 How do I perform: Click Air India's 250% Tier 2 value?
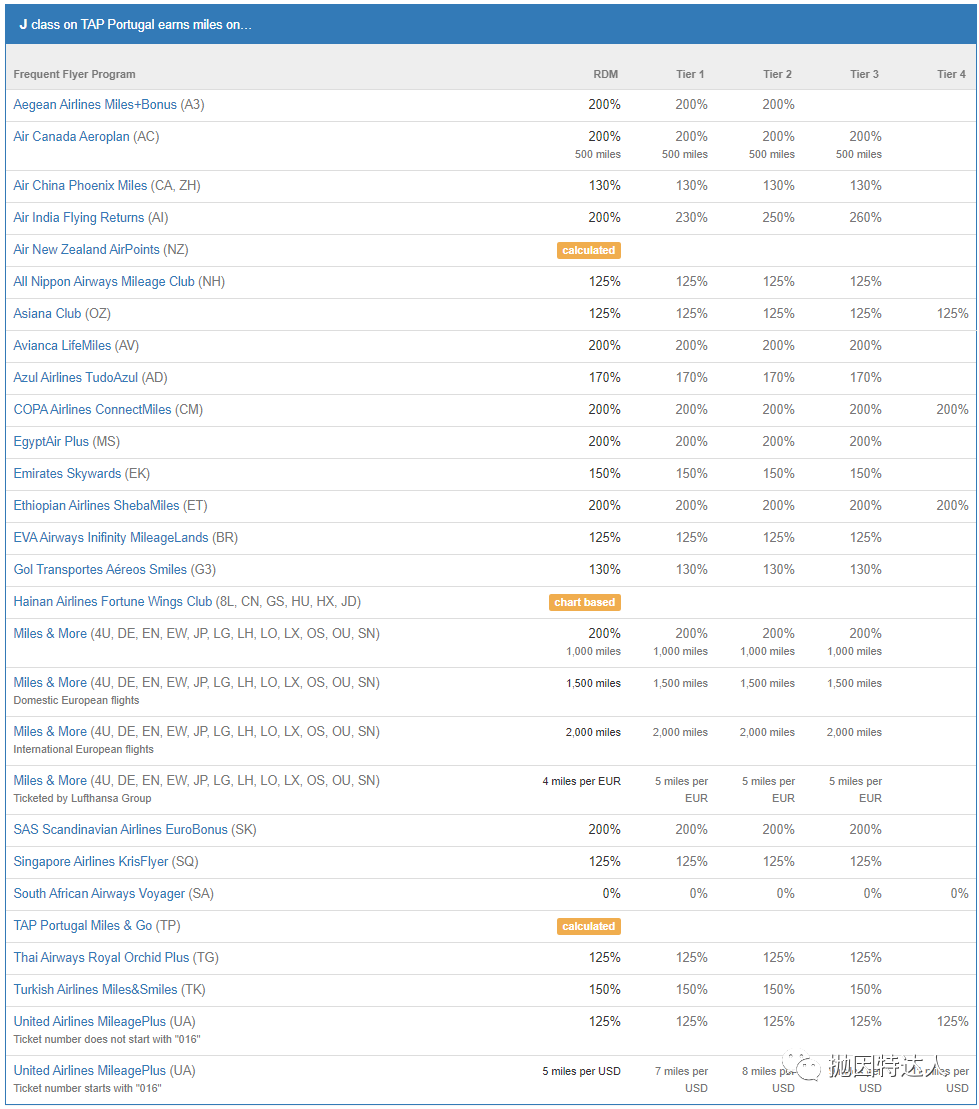[778, 217]
